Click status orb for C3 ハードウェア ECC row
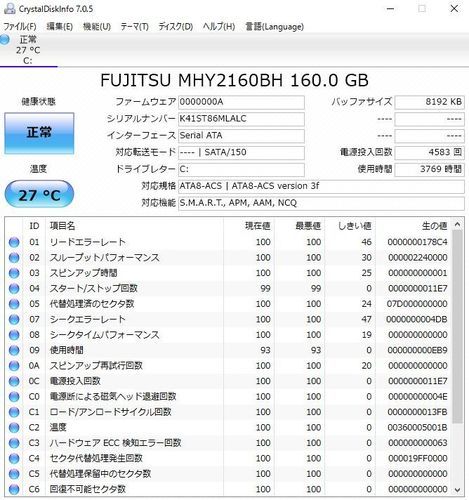Screen dimensions: 469x500 pos(14,443)
